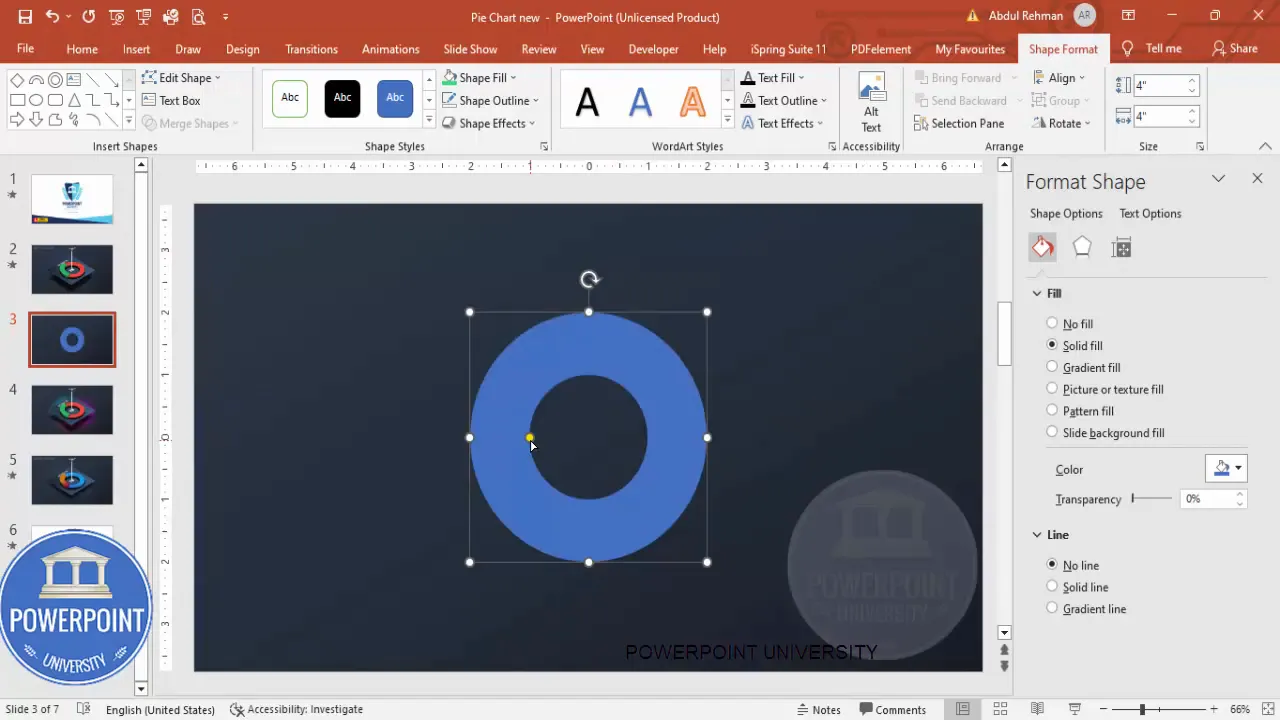Switch to Normal view in status bar
Screen dimensions: 1280x720
(x=962, y=709)
